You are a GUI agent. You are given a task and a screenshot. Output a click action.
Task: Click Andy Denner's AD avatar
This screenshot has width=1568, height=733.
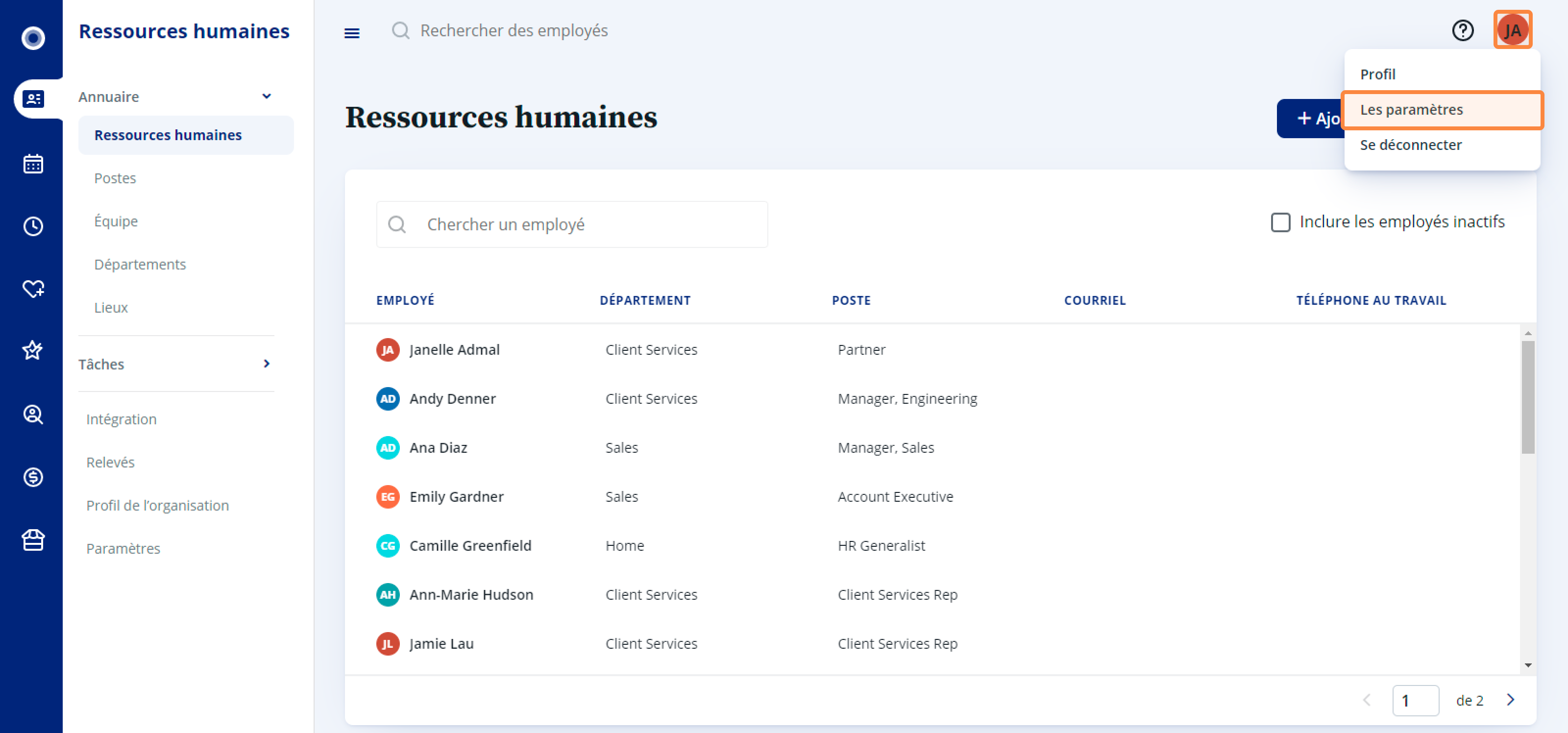coord(388,399)
